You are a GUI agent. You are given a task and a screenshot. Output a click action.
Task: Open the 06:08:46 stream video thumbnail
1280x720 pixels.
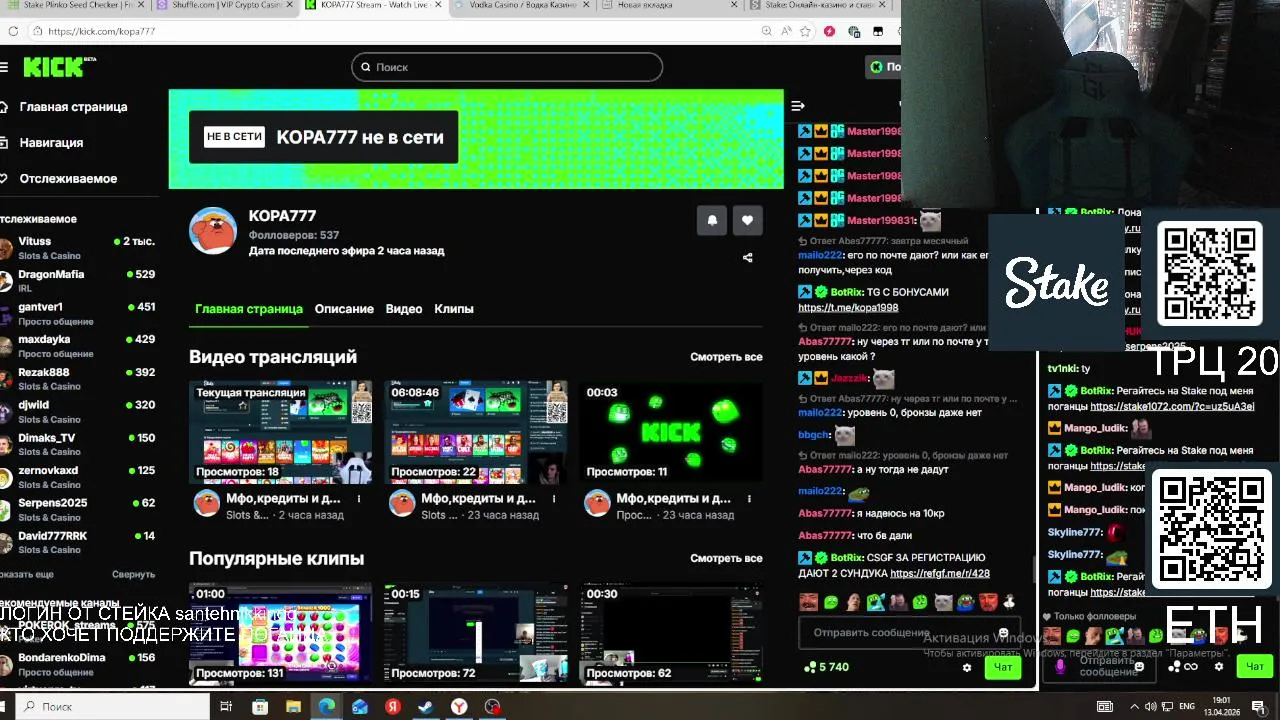click(476, 432)
